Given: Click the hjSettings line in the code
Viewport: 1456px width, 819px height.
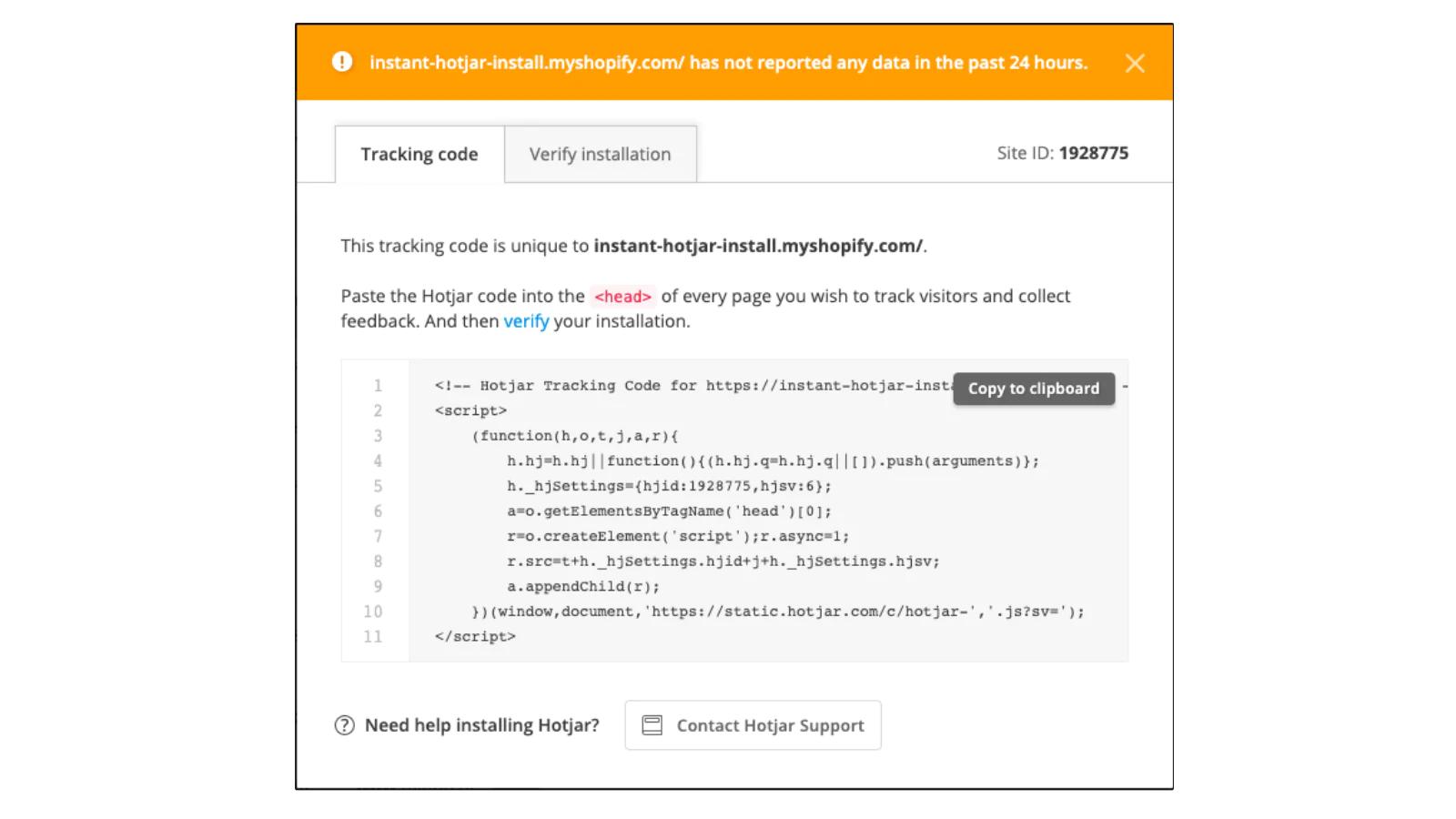Looking at the screenshot, I should (669, 486).
